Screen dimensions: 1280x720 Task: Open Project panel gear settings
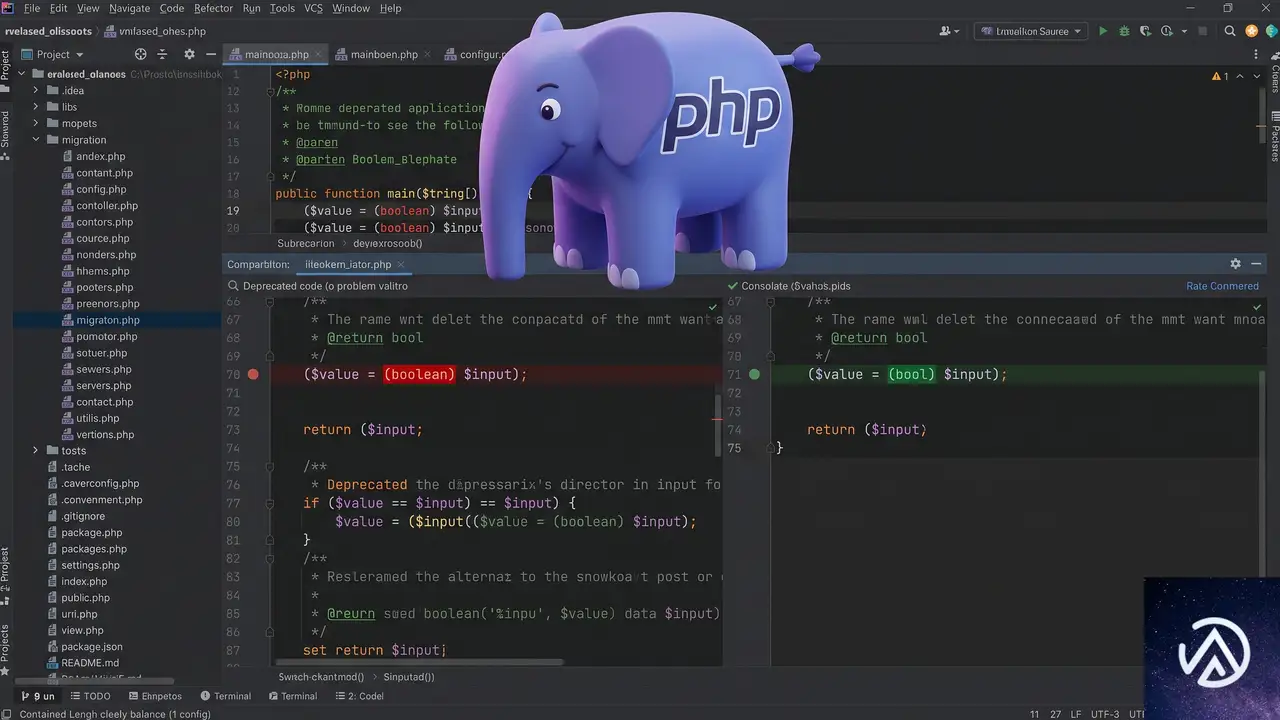pos(189,54)
